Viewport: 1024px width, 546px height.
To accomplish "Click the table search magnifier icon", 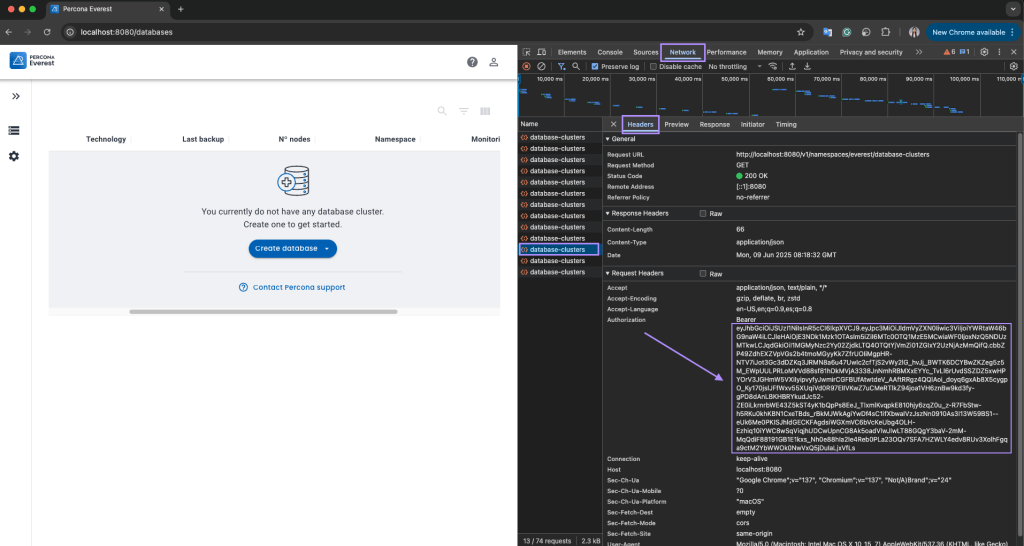I will 442,111.
